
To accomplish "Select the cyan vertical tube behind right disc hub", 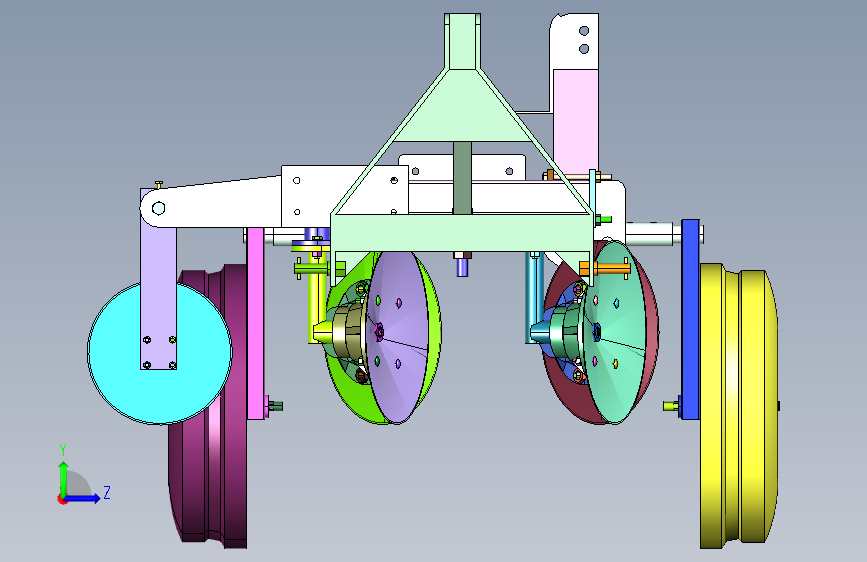I will coord(533,298).
